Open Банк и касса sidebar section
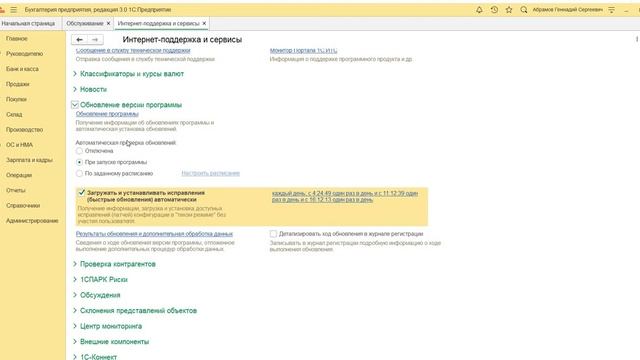 tap(22, 69)
